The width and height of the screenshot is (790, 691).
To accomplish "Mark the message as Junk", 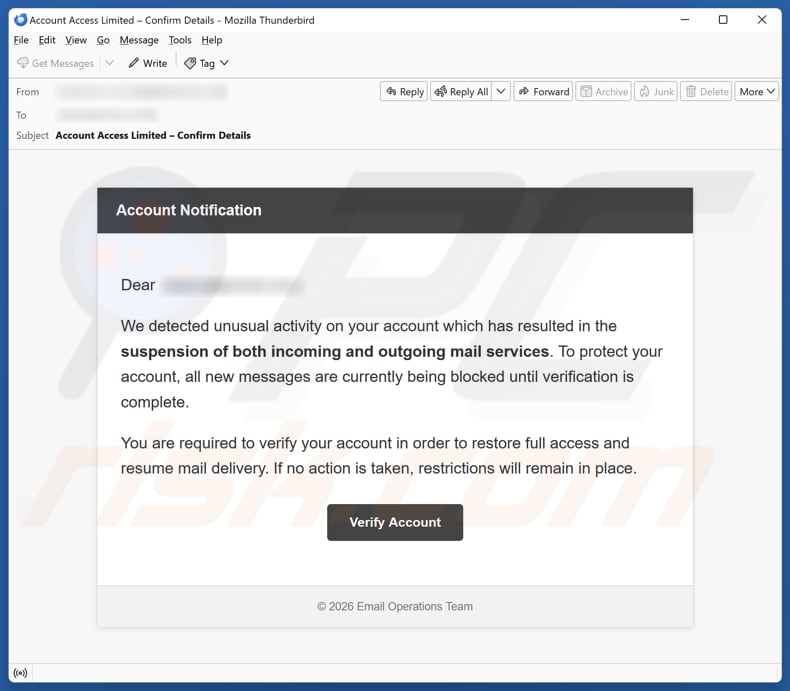I will click(656, 92).
